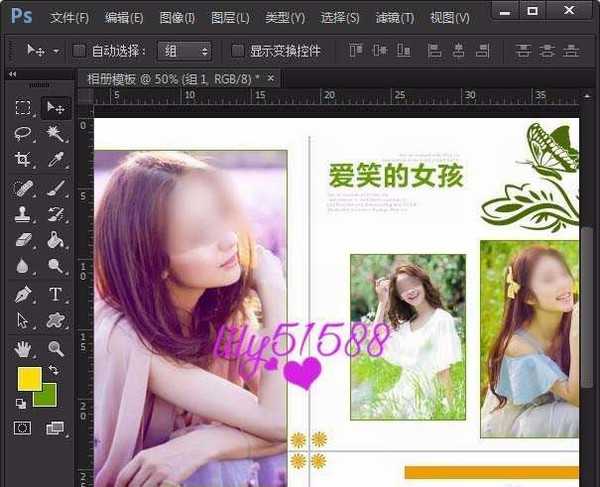Choose the Pen tool
Viewport: 600px width, 487px height.
(23, 294)
